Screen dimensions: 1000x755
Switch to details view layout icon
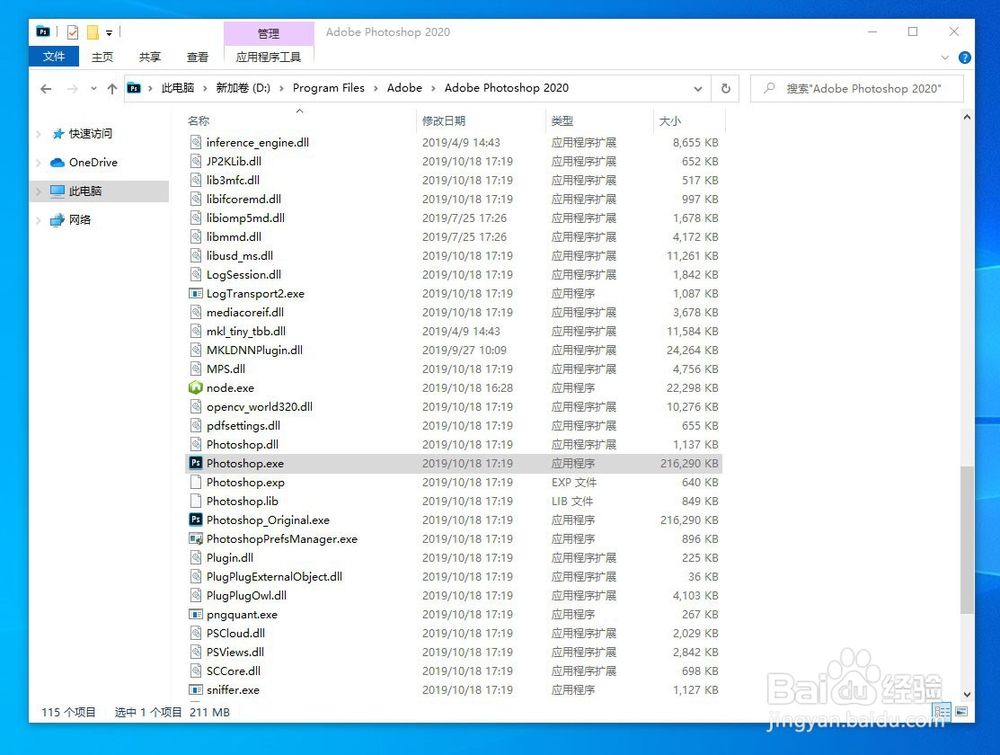click(x=942, y=711)
